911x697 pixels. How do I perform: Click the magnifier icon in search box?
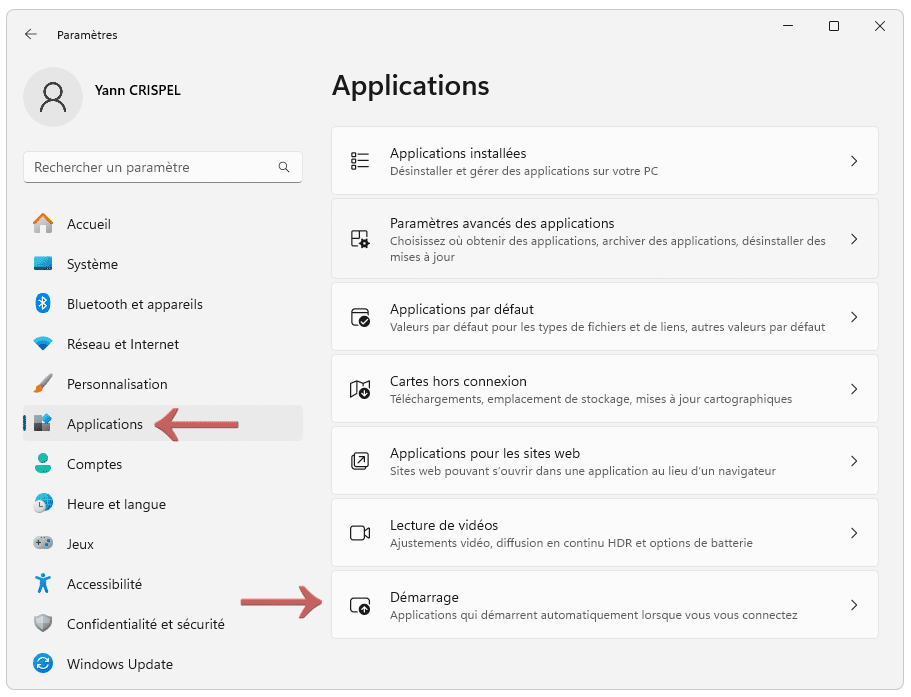284,168
